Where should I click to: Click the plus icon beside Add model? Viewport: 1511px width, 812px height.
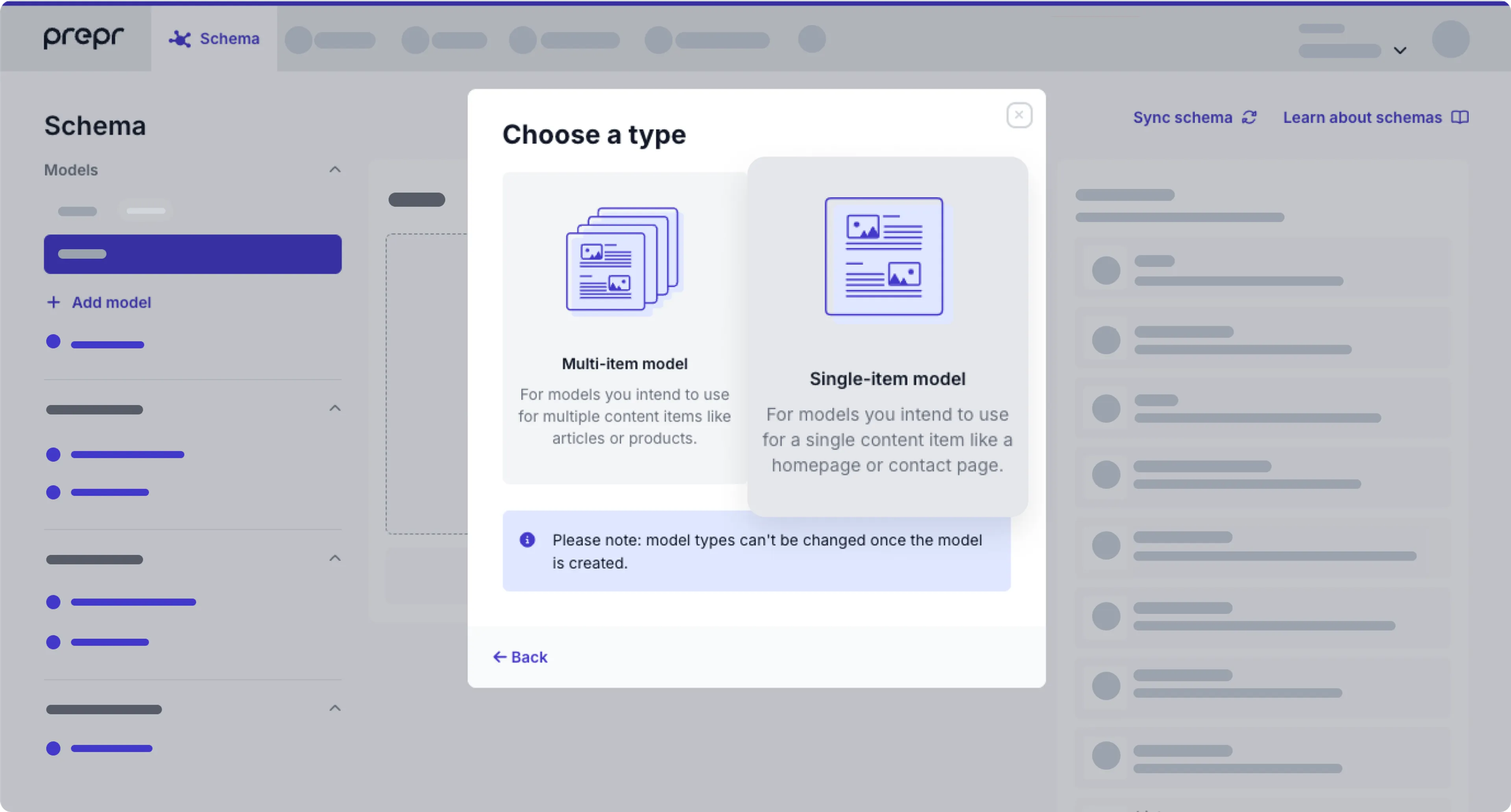point(54,303)
